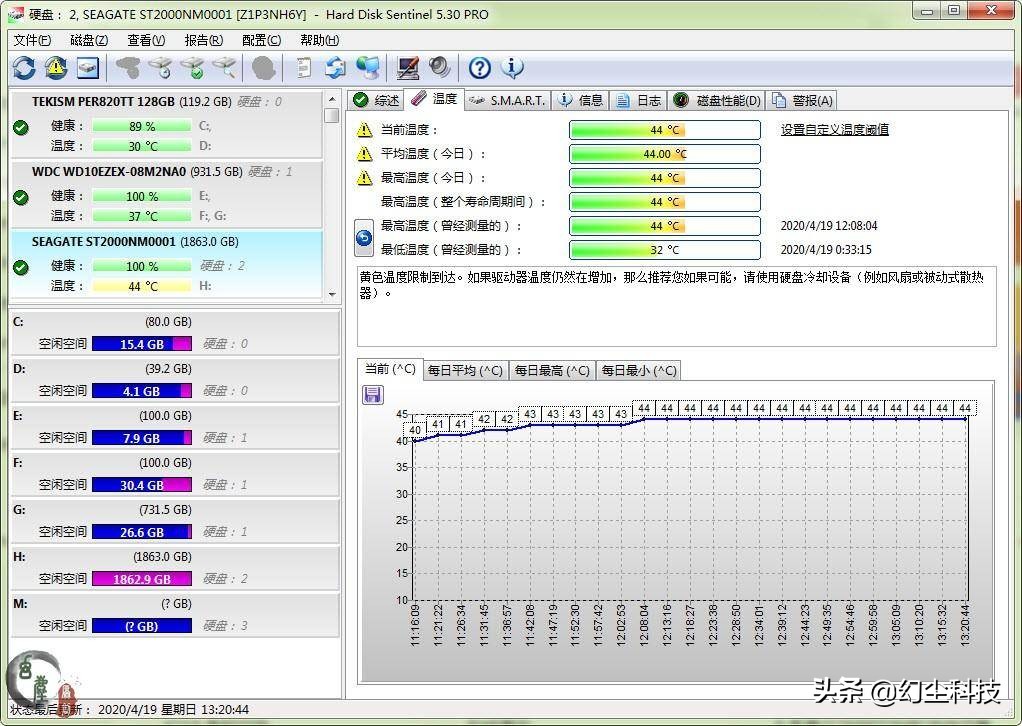Click the disk sync/refresh icon near the toolbar right
The image size is (1022, 726).
(337, 67)
